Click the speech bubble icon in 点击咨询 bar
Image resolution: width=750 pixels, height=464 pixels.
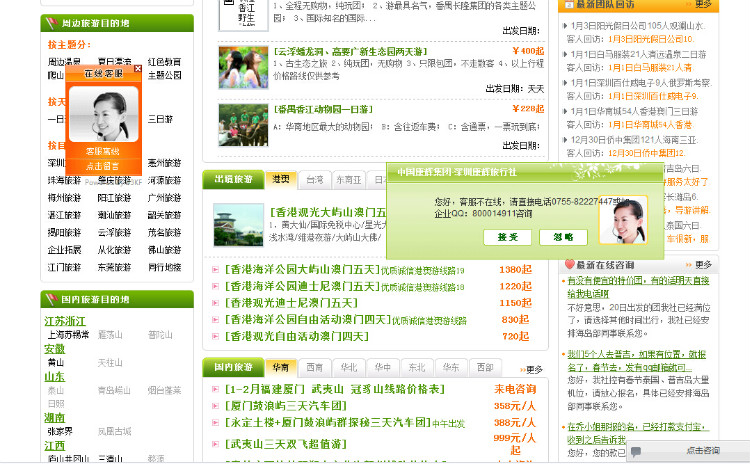coord(637,451)
